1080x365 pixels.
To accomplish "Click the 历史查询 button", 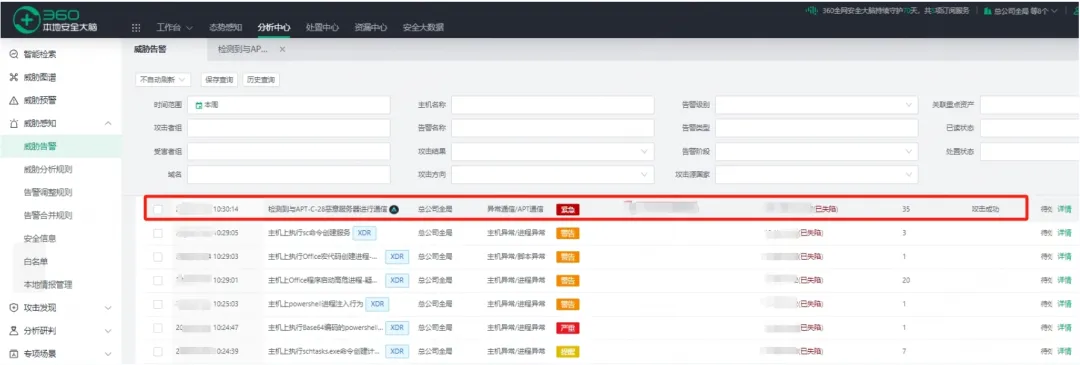I will point(261,80).
